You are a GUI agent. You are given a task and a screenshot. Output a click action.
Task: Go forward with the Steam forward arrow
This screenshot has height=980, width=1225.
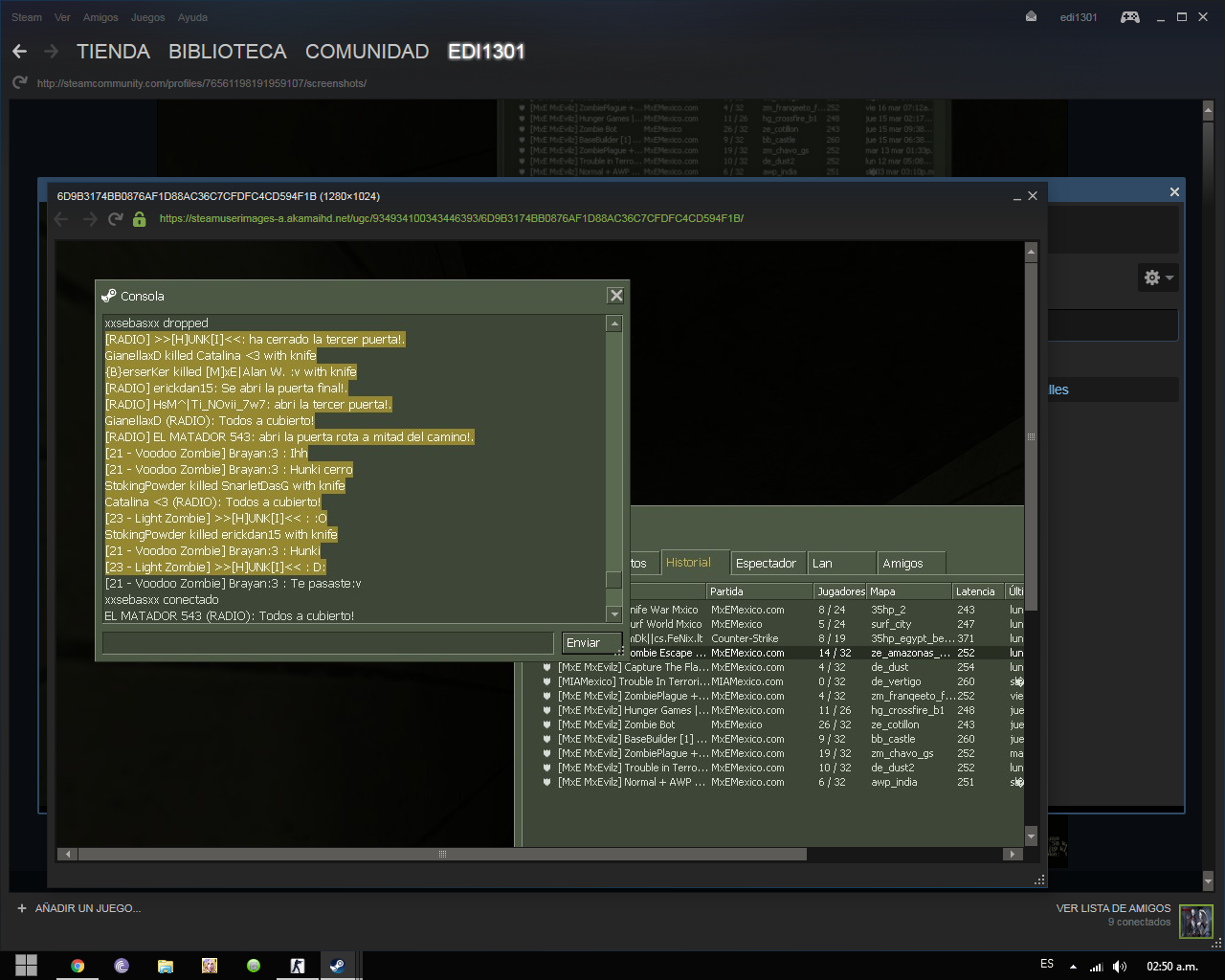[51, 52]
